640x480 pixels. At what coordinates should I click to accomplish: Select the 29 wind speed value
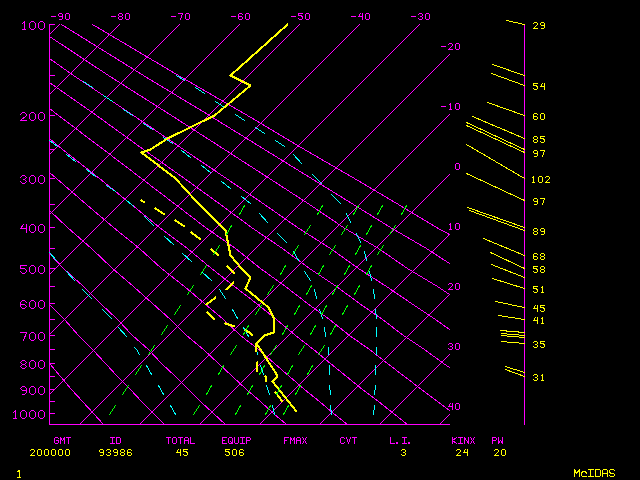point(538,25)
